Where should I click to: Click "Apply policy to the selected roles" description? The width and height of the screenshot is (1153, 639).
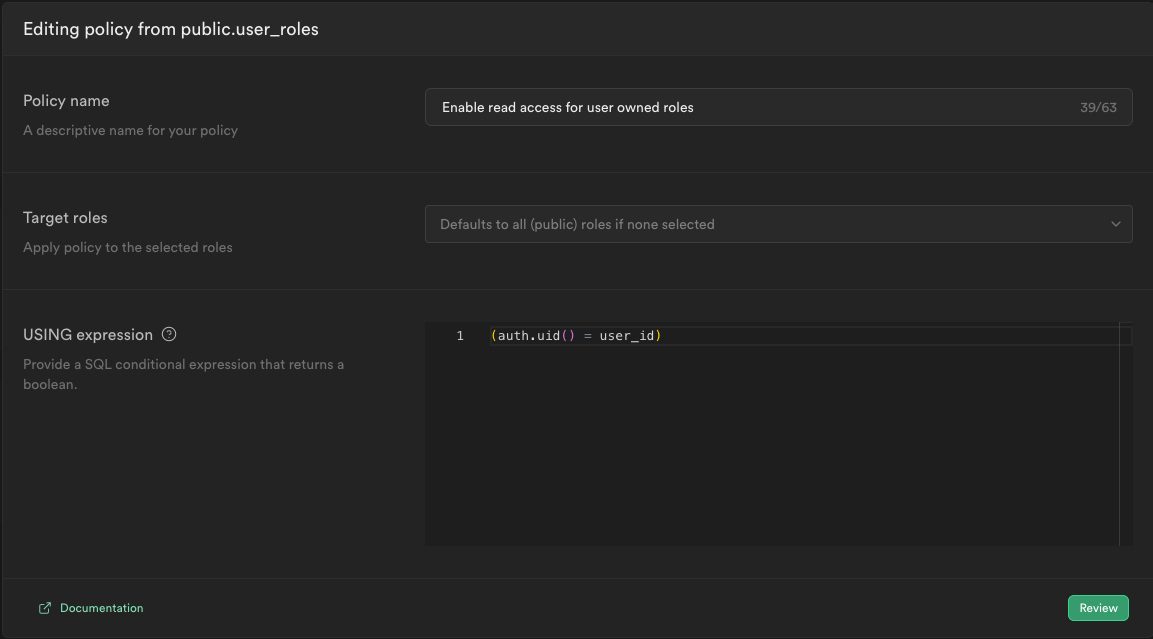point(127,248)
